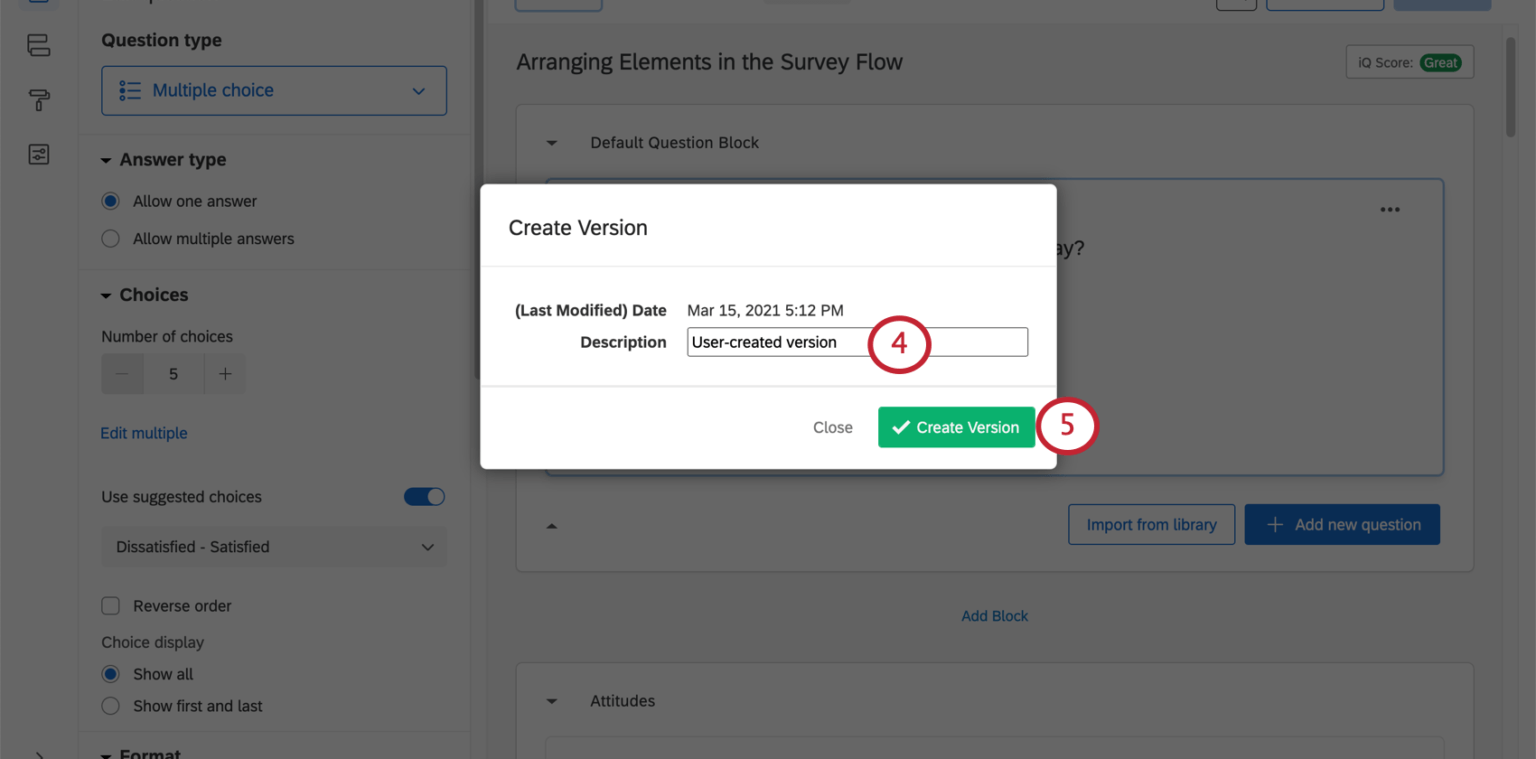Viewport: 1536px width, 759px height.
Task: Increase Number of choices with the plus stepper
Action: 225,373
